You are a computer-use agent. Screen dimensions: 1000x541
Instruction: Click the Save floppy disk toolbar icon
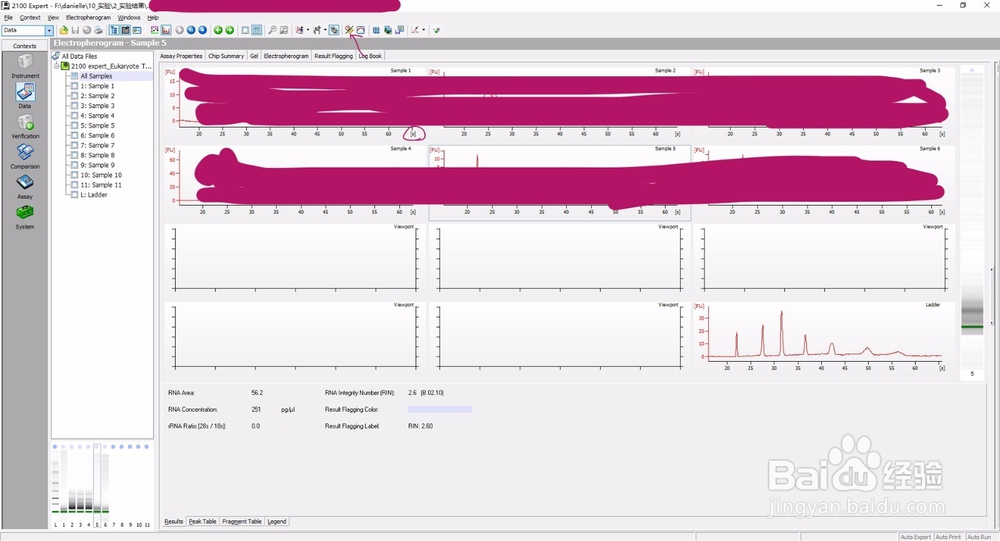click(75, 30)
